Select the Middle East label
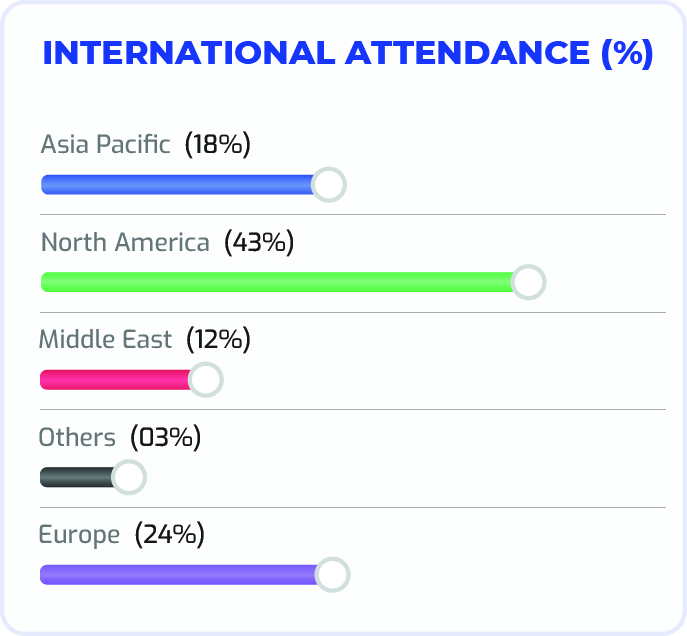This screenshot has width=687, height=636. [x=105, y=339]
